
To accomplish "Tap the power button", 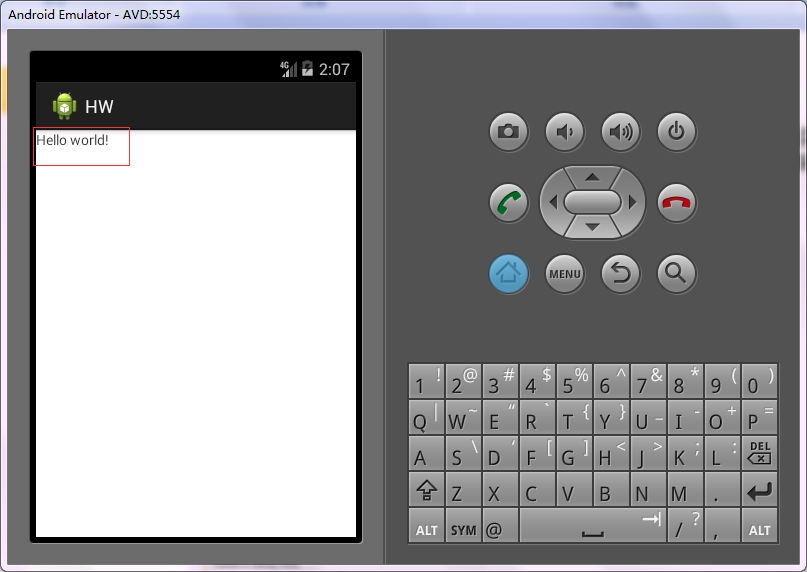I will [677, 132].
